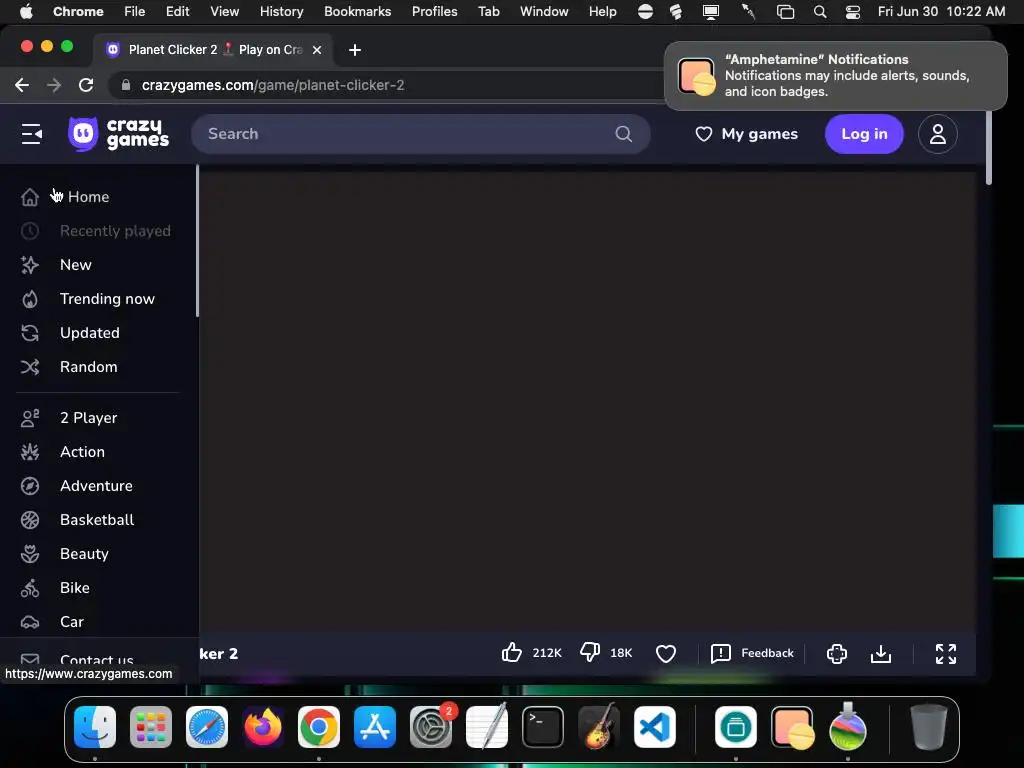The width and height of the screenshot is (1024, 768).
Task: Click the address bar URL
Action: pyautogui.click(x=273, y=85)
